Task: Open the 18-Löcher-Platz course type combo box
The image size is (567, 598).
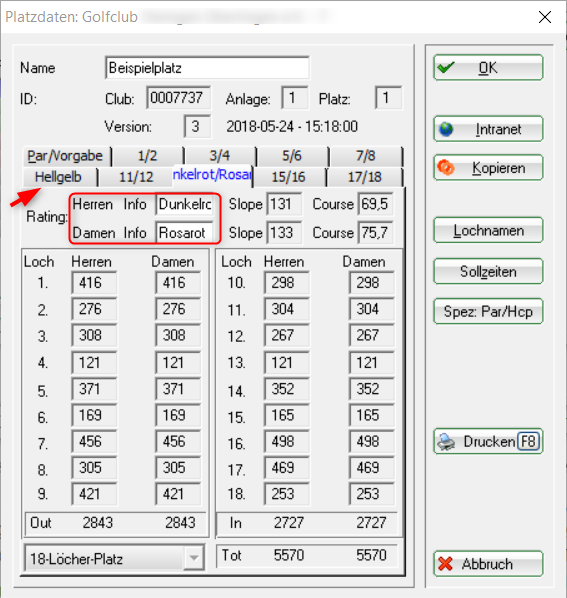Action: (x=114, y=558)
